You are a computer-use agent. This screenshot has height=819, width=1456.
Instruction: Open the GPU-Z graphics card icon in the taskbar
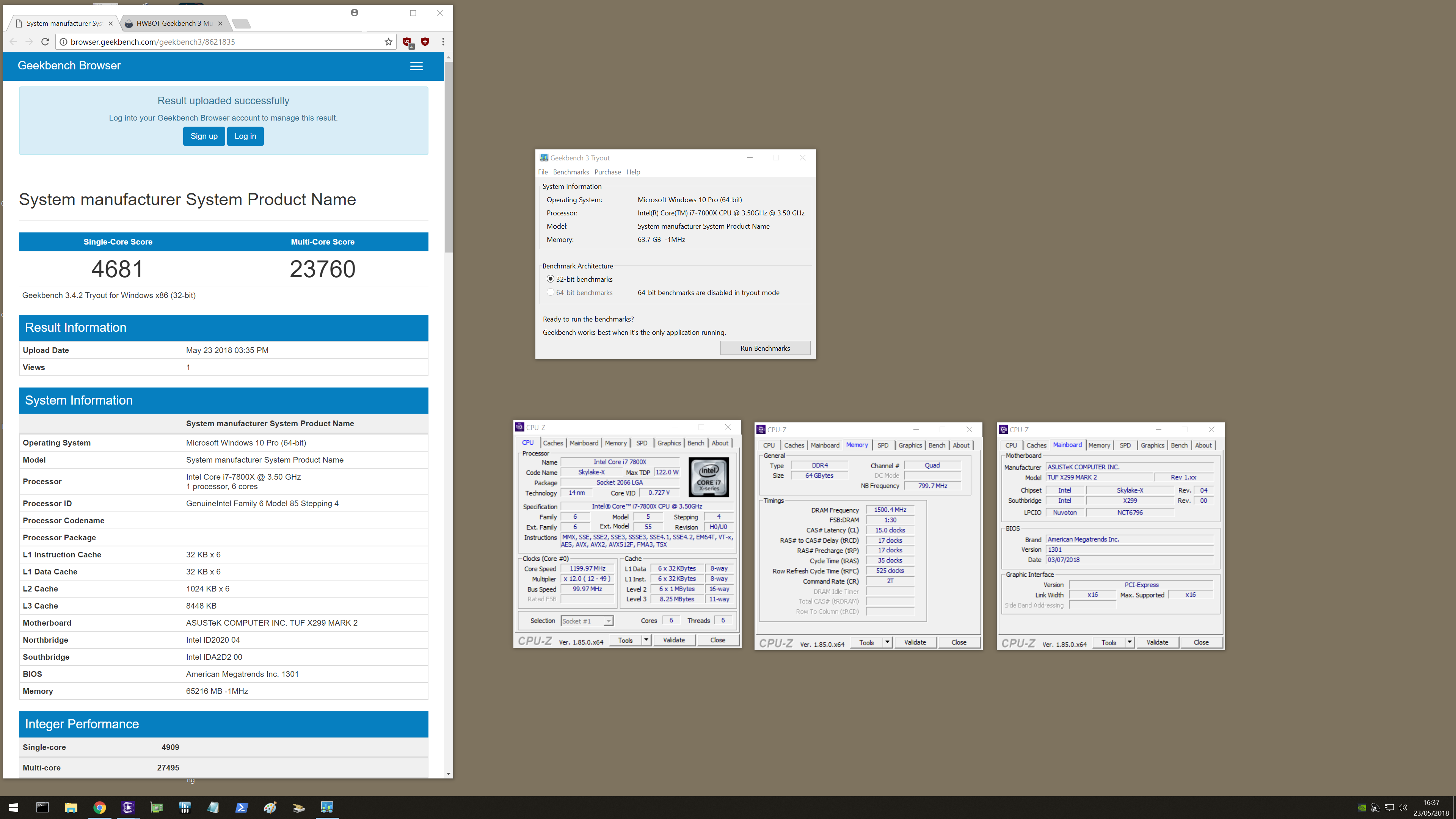157,807
